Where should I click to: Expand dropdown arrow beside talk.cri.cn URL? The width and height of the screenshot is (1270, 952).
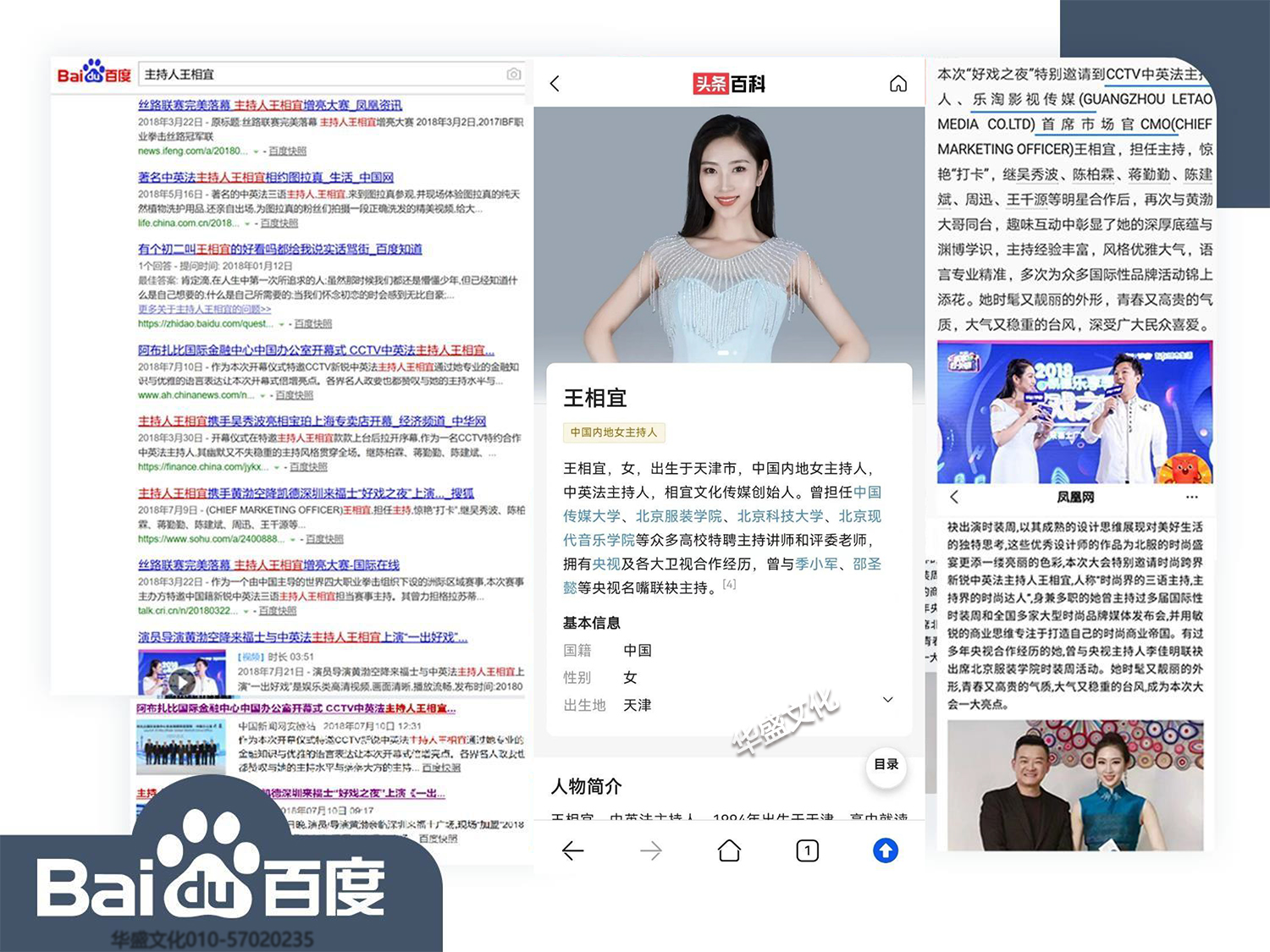[x=246, y=611]
